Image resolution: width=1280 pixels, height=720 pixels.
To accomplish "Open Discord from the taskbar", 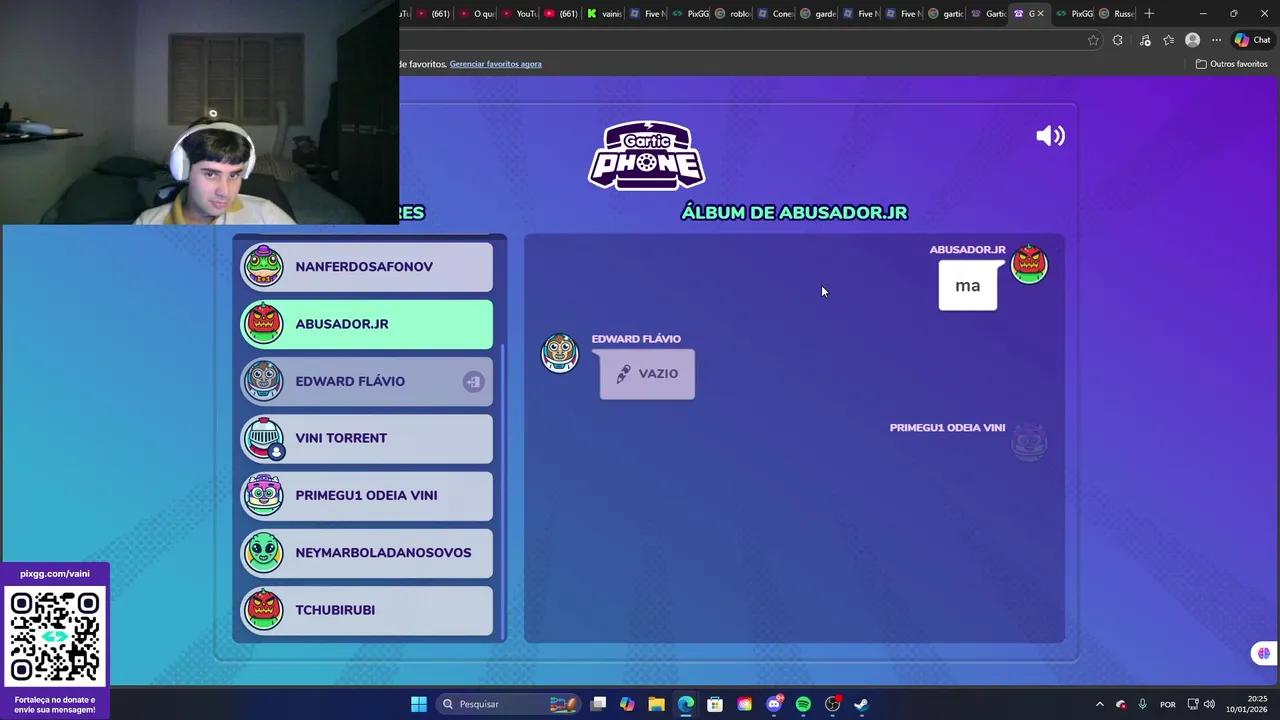I will click(774, 704).
